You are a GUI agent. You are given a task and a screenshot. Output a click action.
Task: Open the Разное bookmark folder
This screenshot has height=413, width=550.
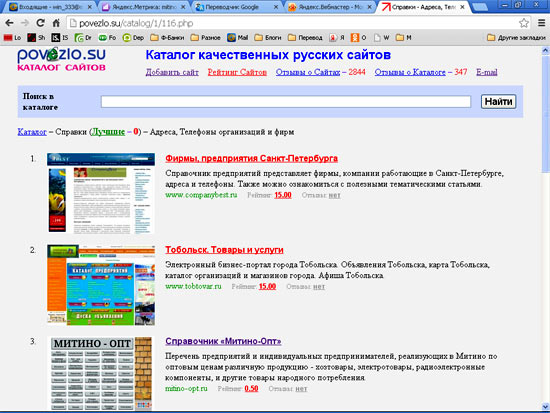coord(206,38)
